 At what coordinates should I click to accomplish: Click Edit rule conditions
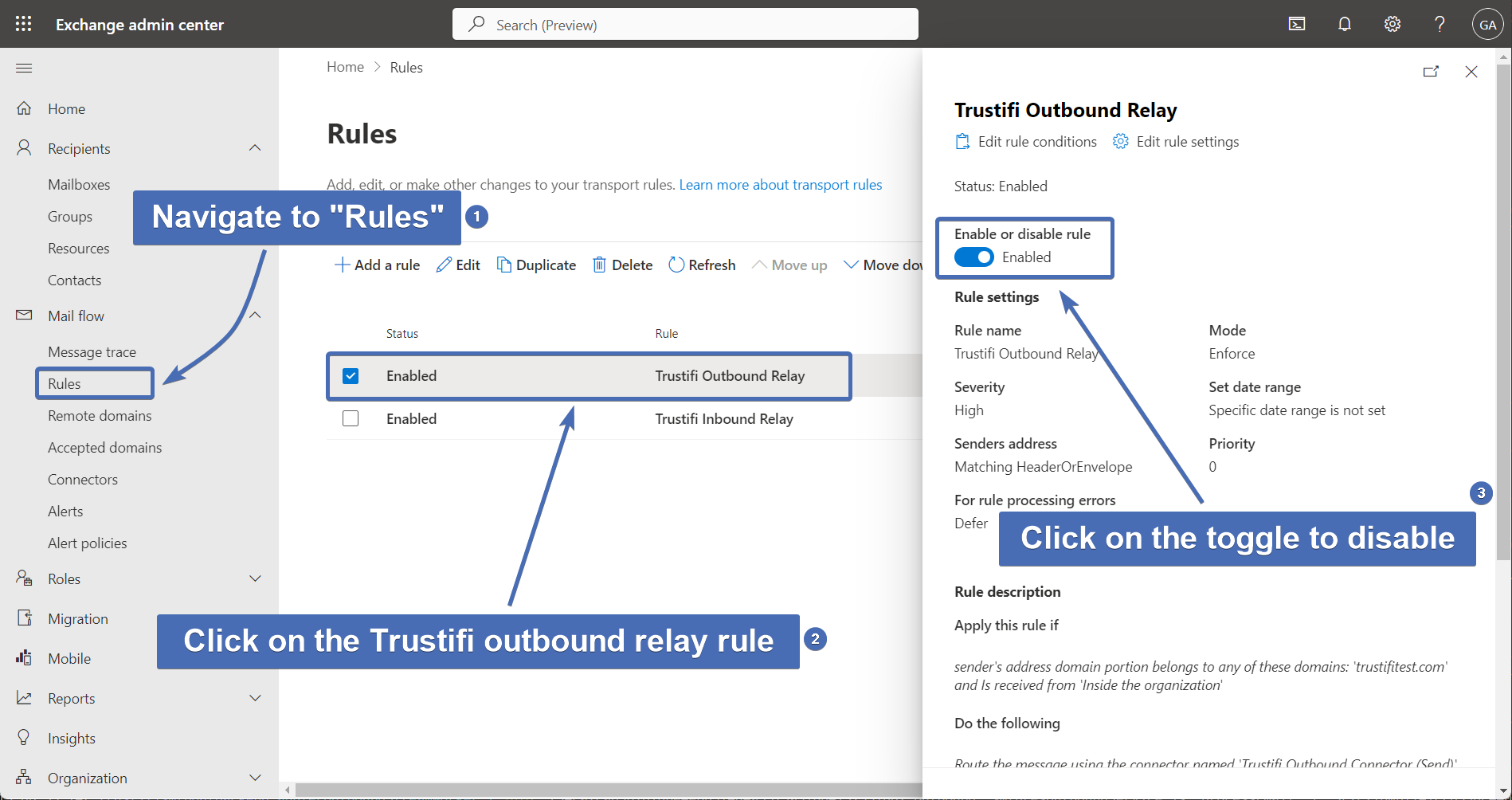coord(1026,142)
